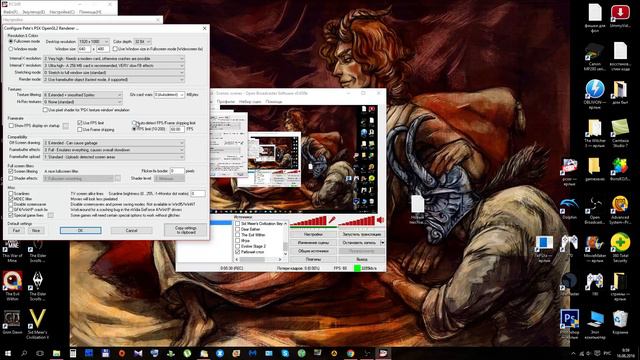The image size is (640, 360).
Task: Toggle pixel shader for PSX texture window
Action: coord(45,110)
